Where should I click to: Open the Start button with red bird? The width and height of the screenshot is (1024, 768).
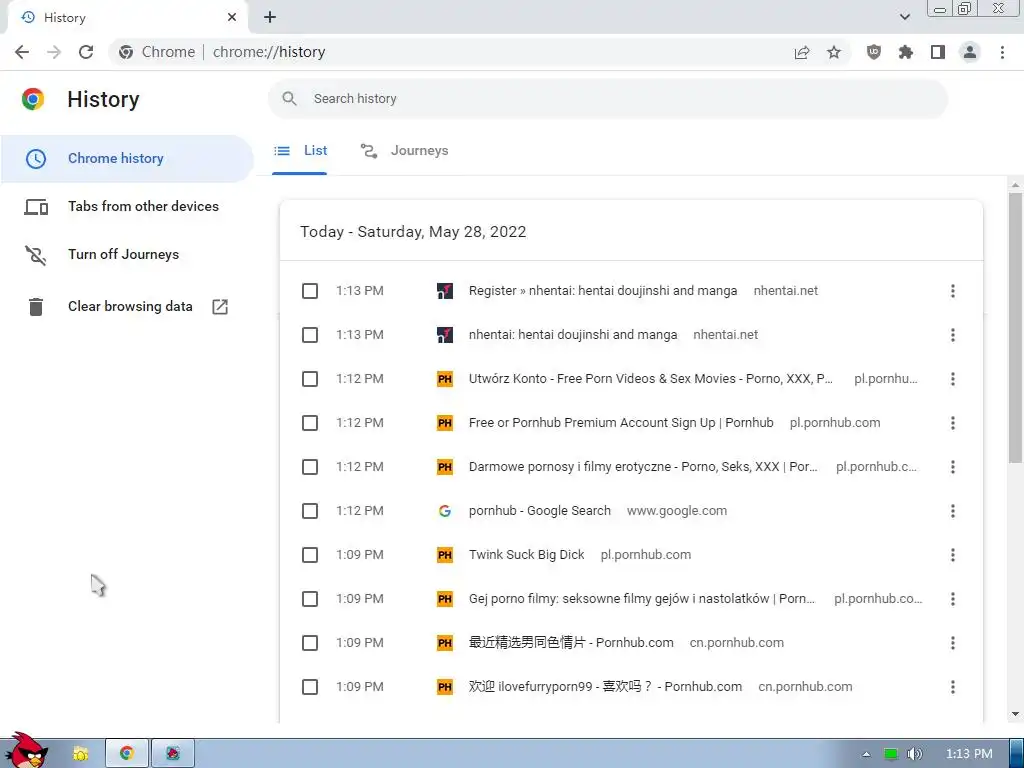coord(26,751)
